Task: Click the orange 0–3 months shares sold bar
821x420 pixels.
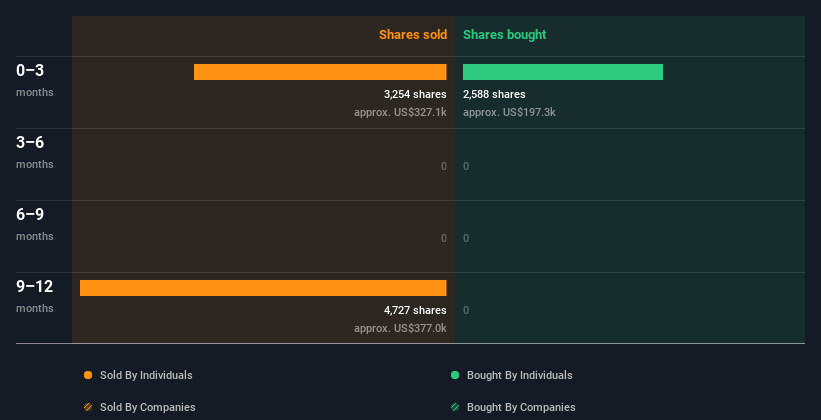Action: tap(320, 72)
